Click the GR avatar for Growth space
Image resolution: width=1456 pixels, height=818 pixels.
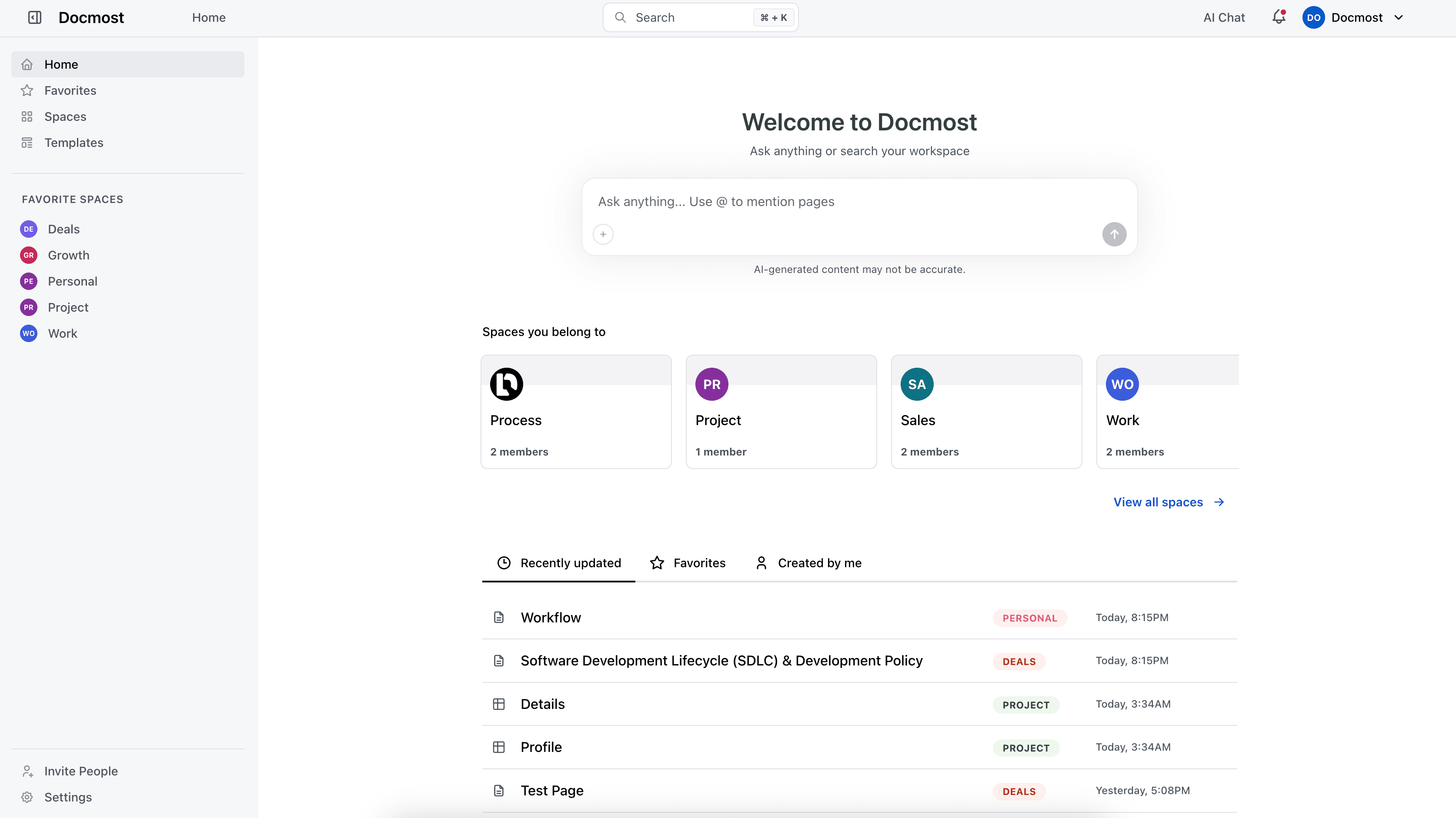coord(29,255)
